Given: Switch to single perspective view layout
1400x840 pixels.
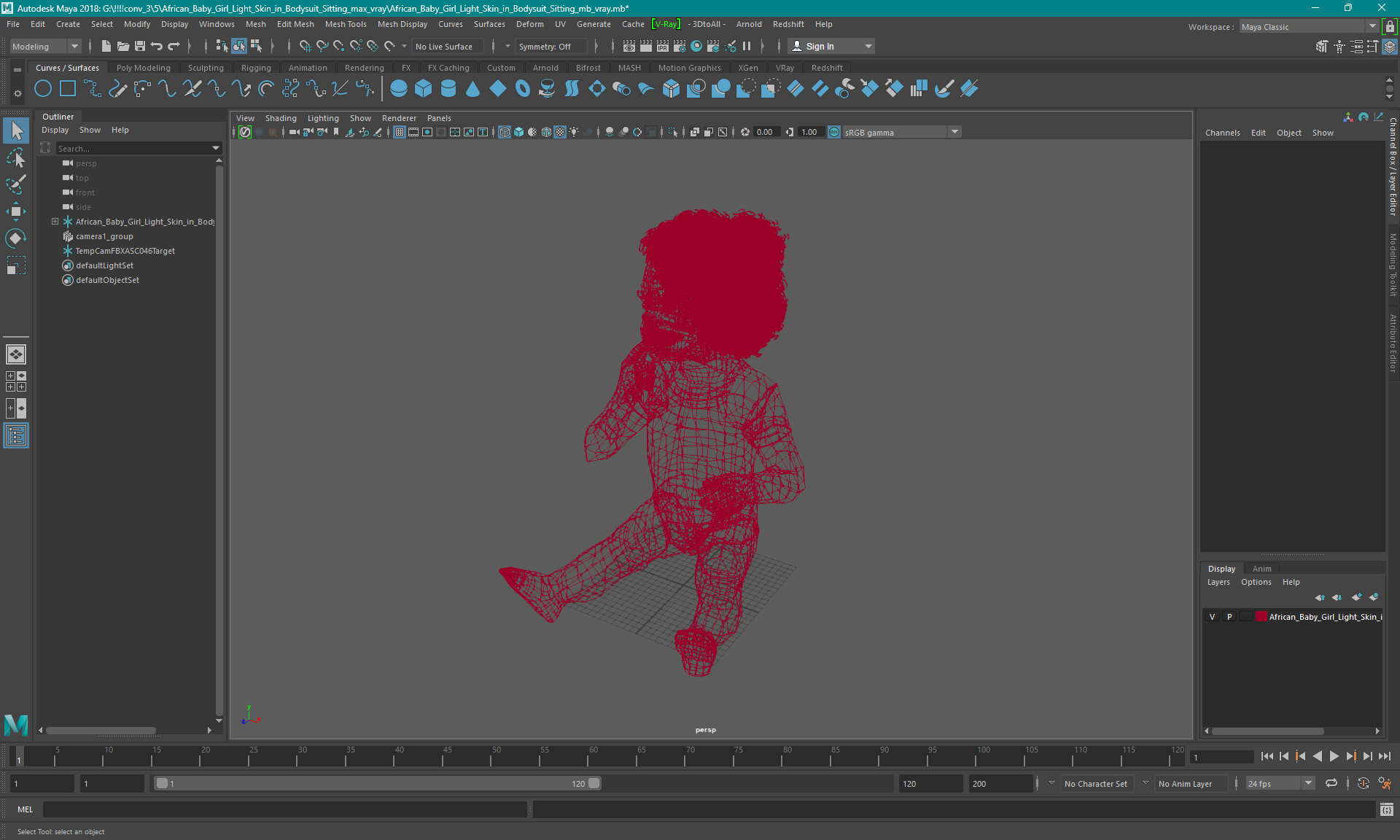Looking at the screenshot, I should [16, 354].
